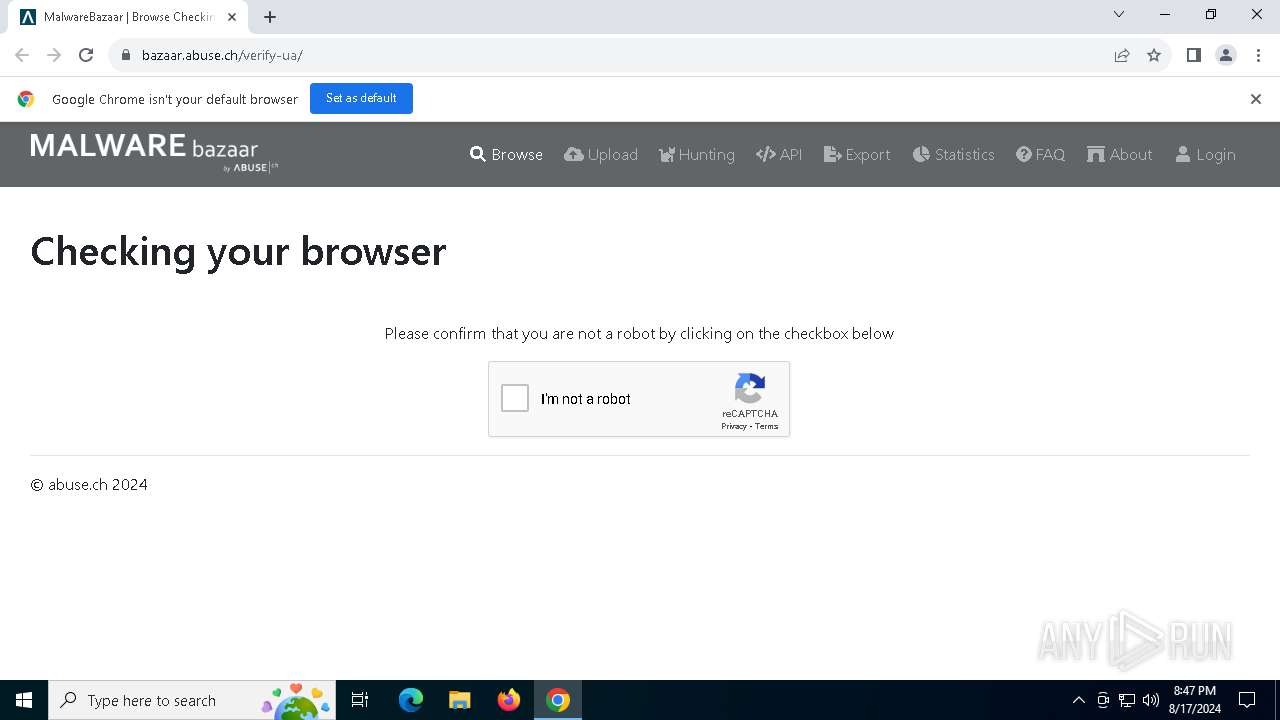1280x720 pixels.
Task: Open the Export page
Action: [x=857, y=154]
